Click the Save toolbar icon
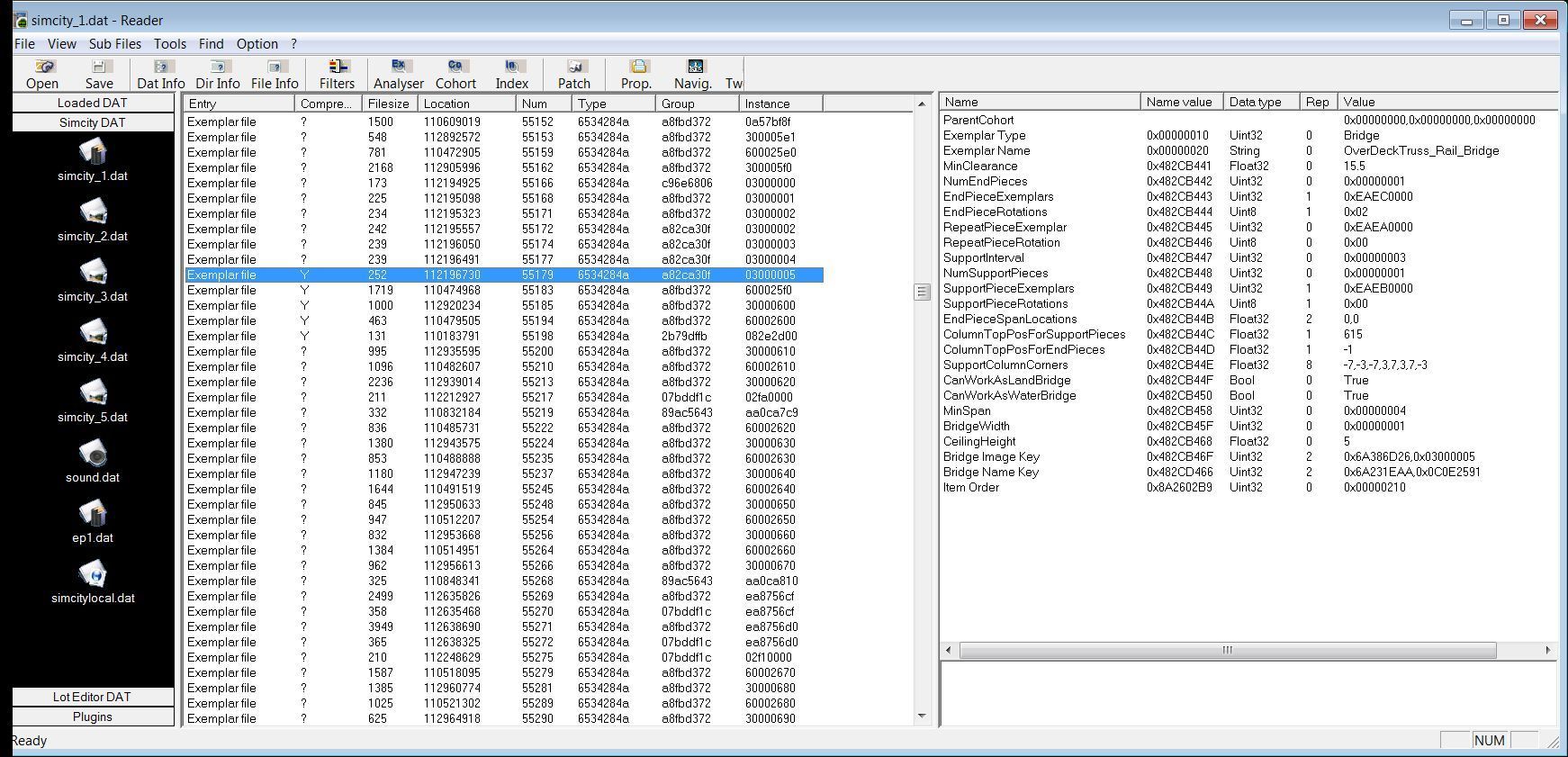 99,74
